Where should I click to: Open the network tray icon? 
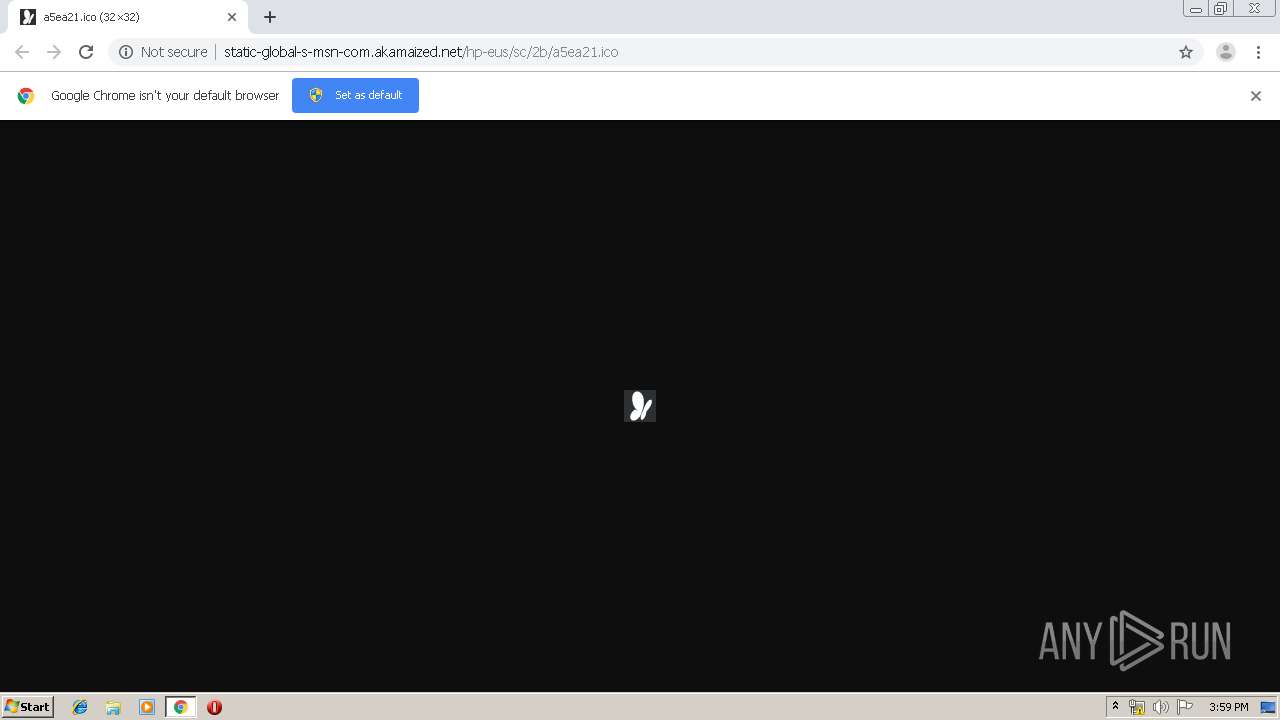pos(1137,707)
